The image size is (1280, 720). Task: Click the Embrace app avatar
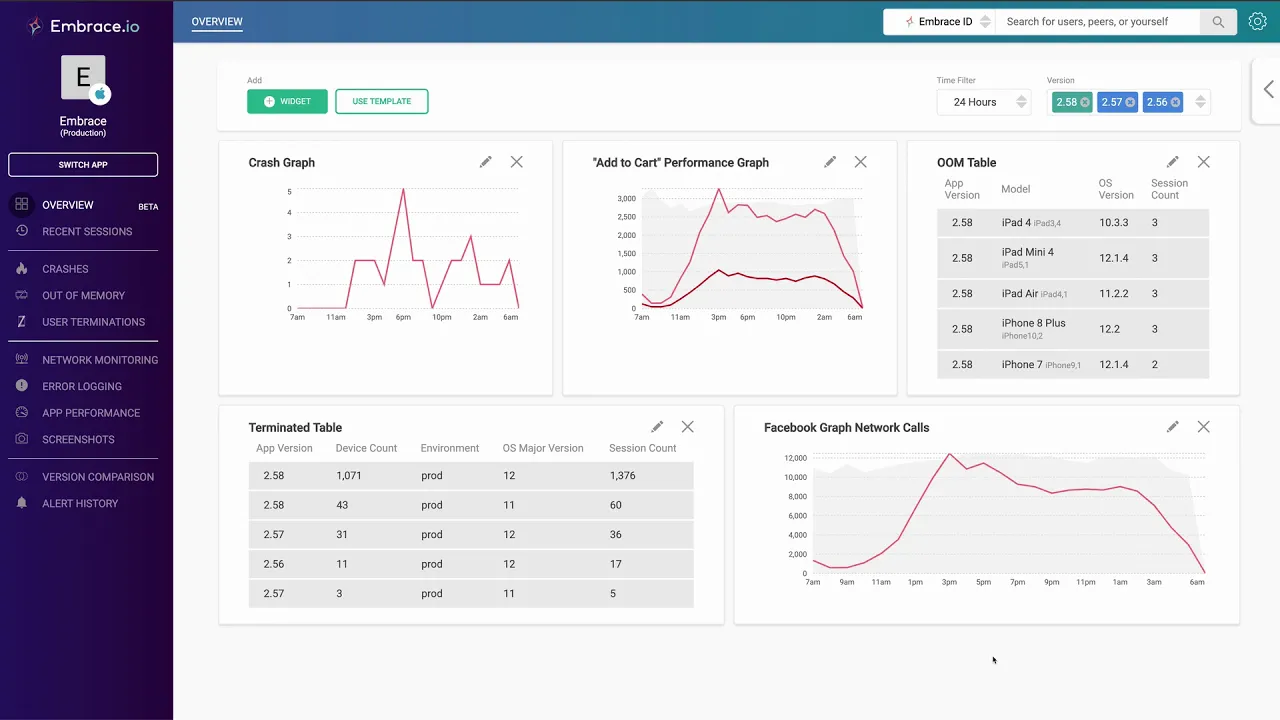click(x=83, y=78)
